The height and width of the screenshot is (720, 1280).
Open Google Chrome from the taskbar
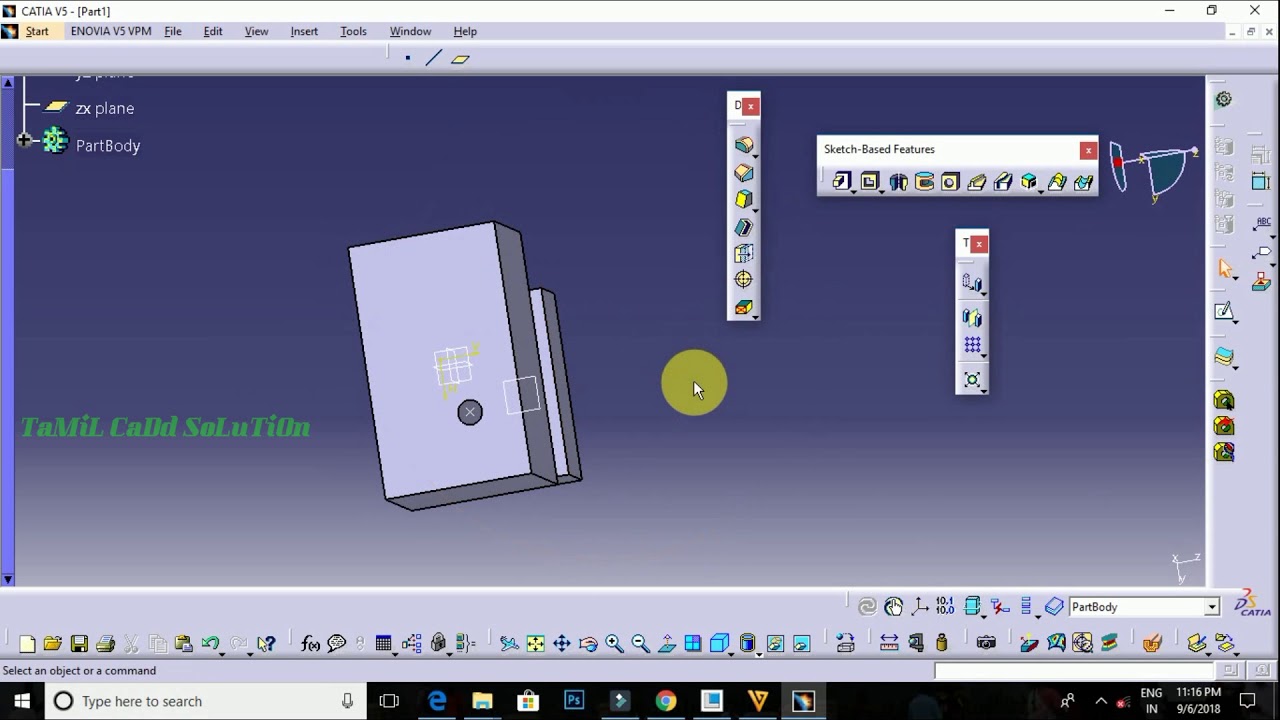click(665, 701)
